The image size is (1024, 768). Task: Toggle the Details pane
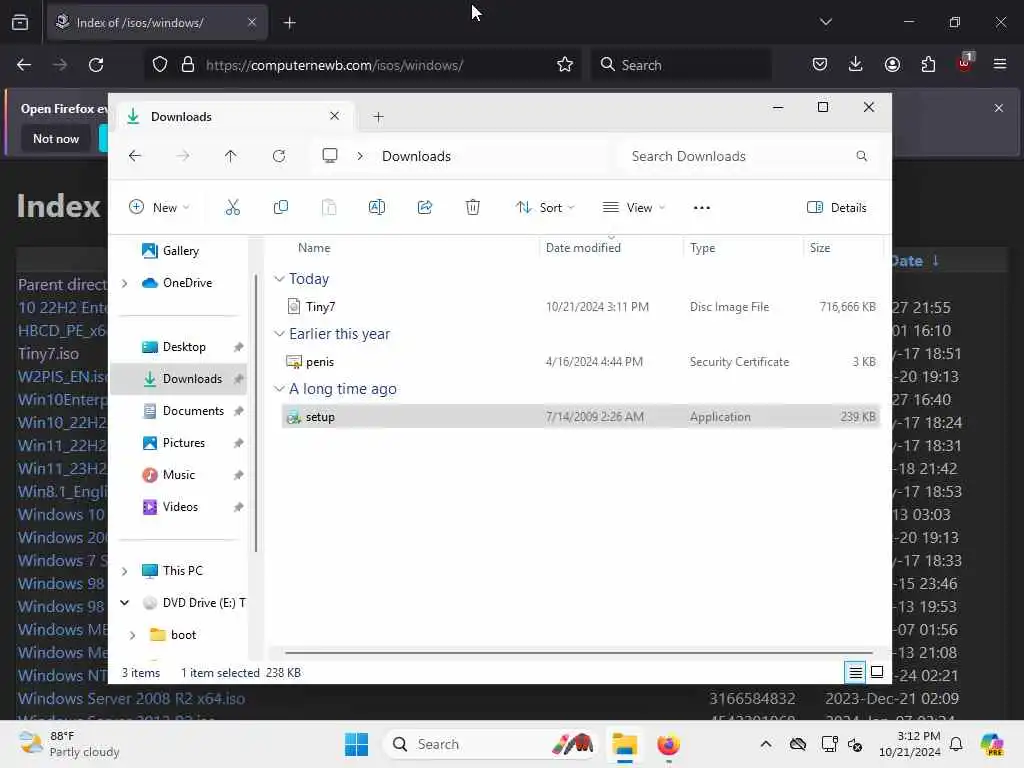tap(837, 208)
